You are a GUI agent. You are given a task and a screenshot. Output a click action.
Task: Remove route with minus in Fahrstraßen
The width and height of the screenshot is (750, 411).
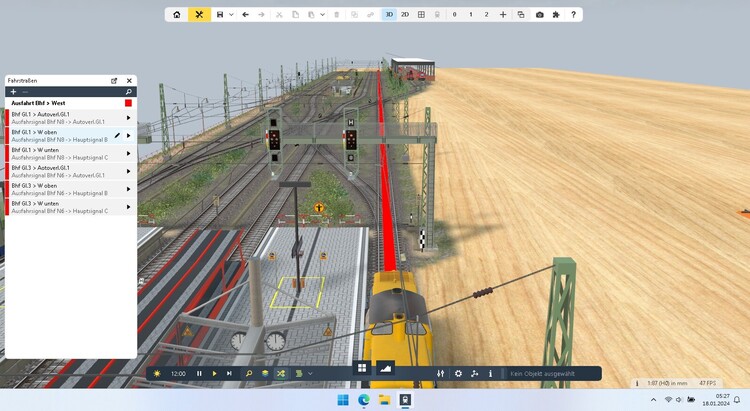(25, 92)
